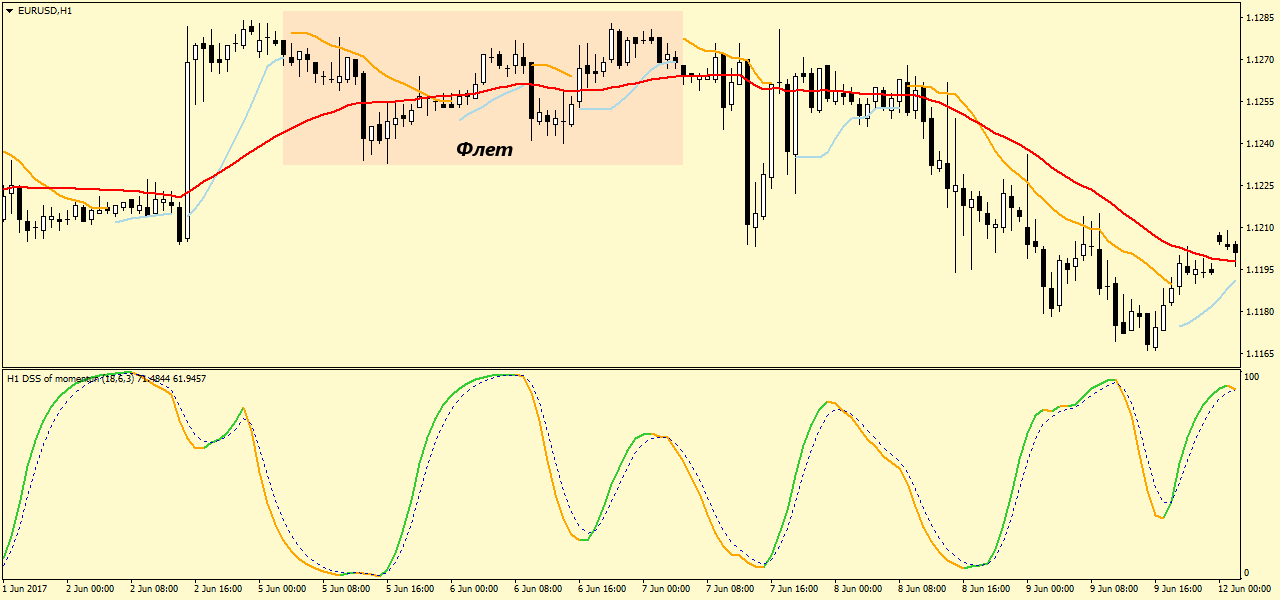Click the 7 Jun 08:00 time label
1280x600 pixels.
tap(729, 589)
